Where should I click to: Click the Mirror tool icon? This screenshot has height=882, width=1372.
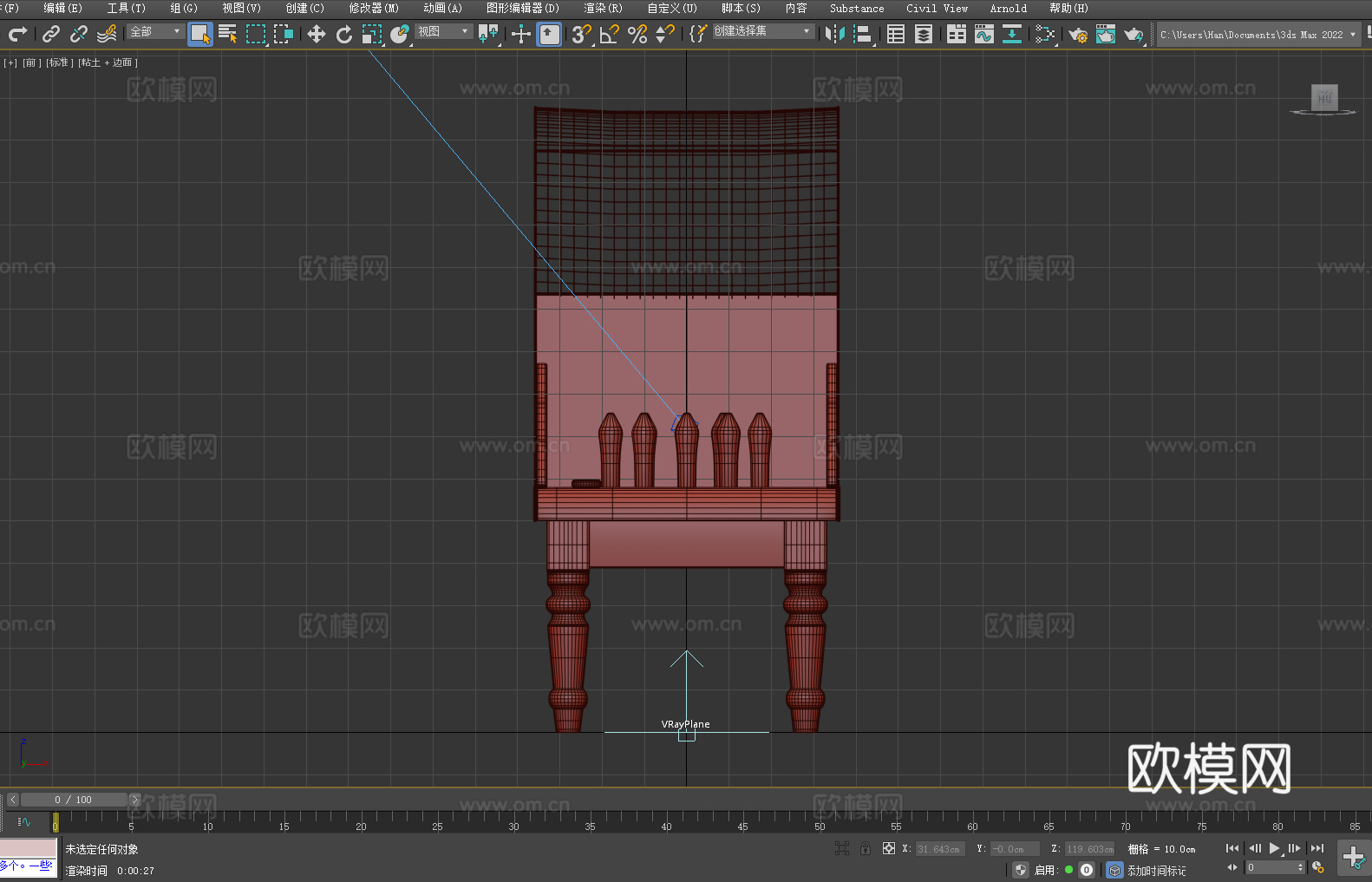[x=835, y=34]
